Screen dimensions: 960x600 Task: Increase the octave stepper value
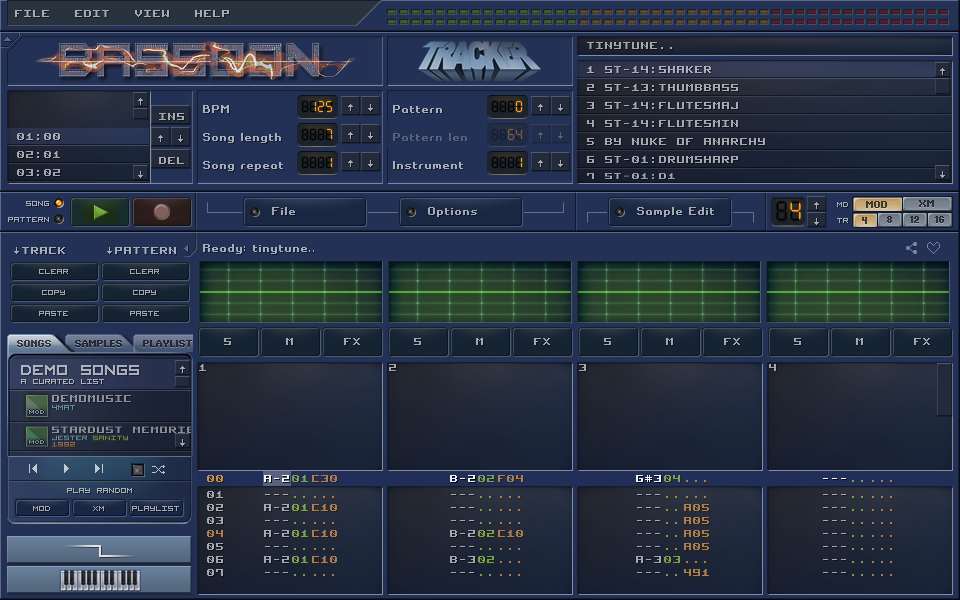(817, 204)
